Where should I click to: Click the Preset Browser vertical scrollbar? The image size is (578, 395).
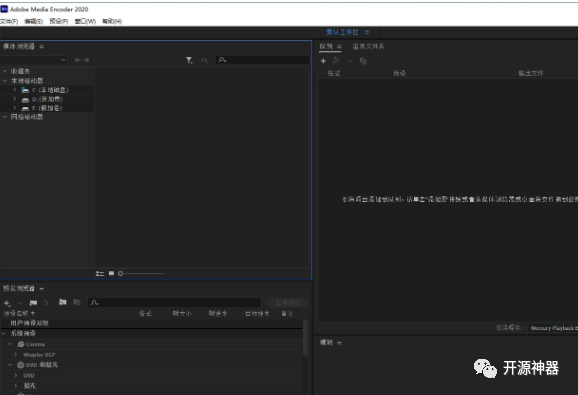coord(305,338)
